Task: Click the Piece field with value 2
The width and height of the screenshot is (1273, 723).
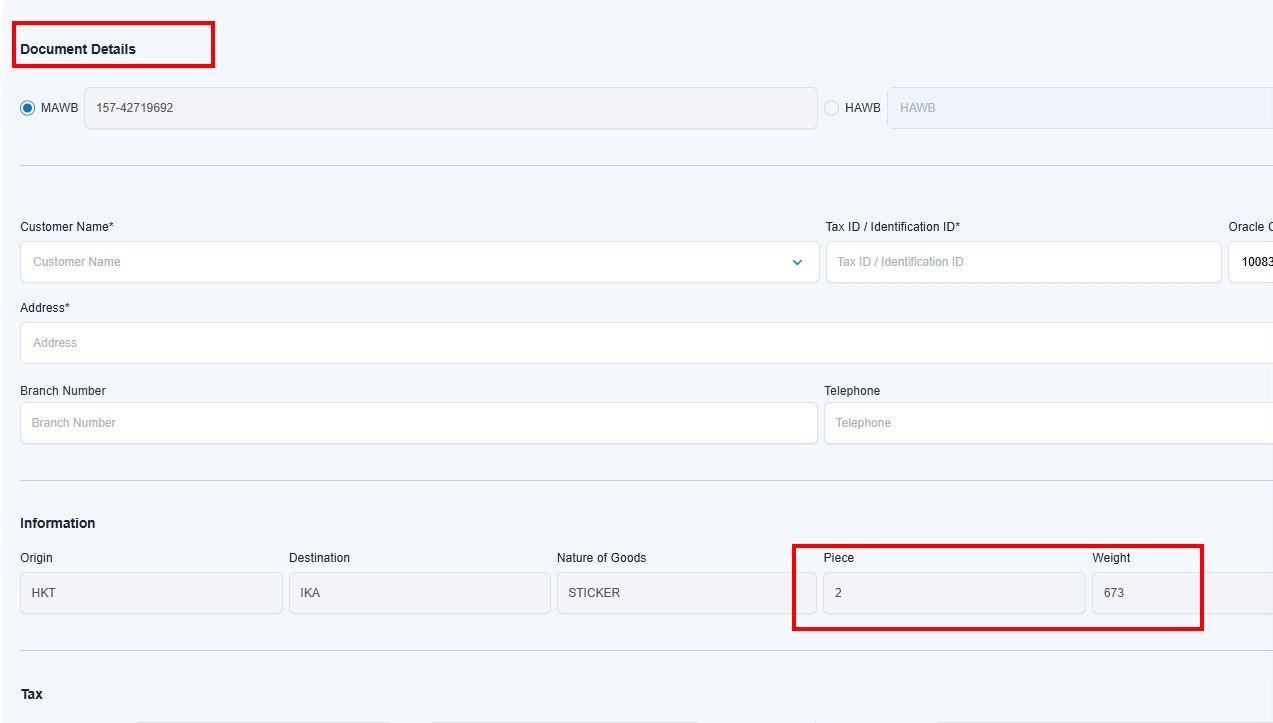Action: 953,593
